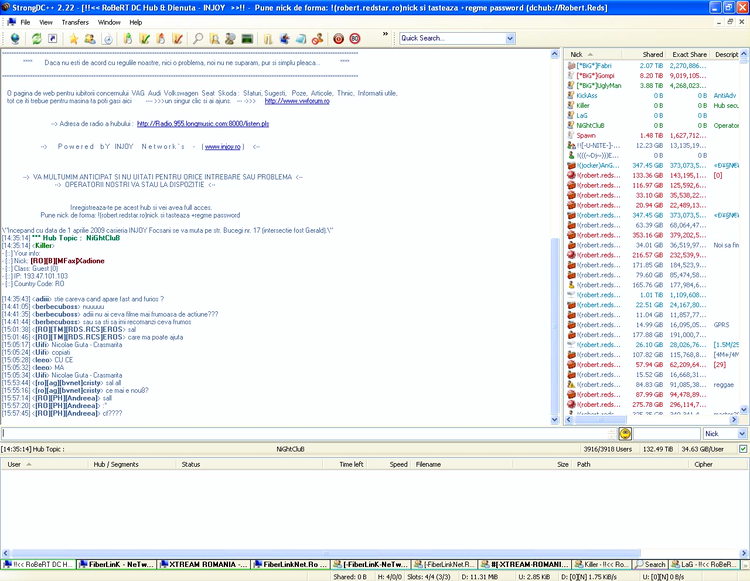
Task: Sort transfers by the Status column header
Action: 250,464
